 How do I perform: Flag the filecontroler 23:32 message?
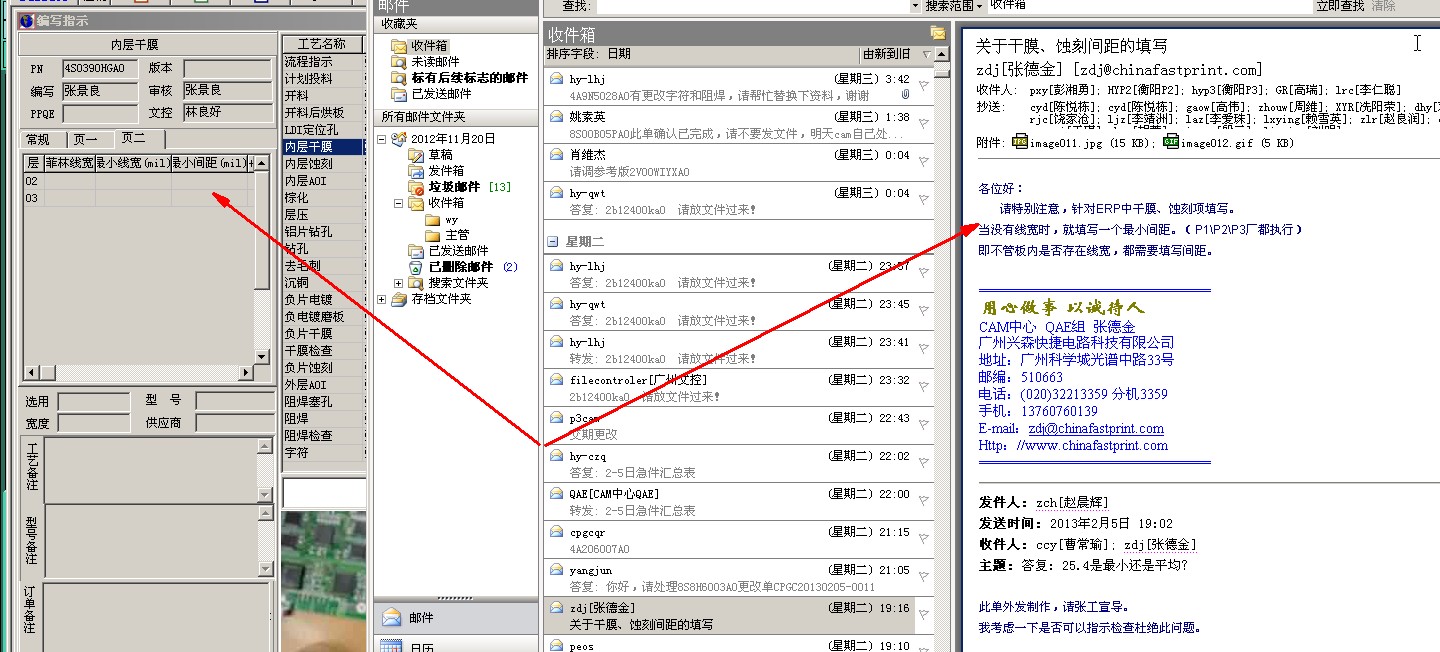[x=923, y=387]
